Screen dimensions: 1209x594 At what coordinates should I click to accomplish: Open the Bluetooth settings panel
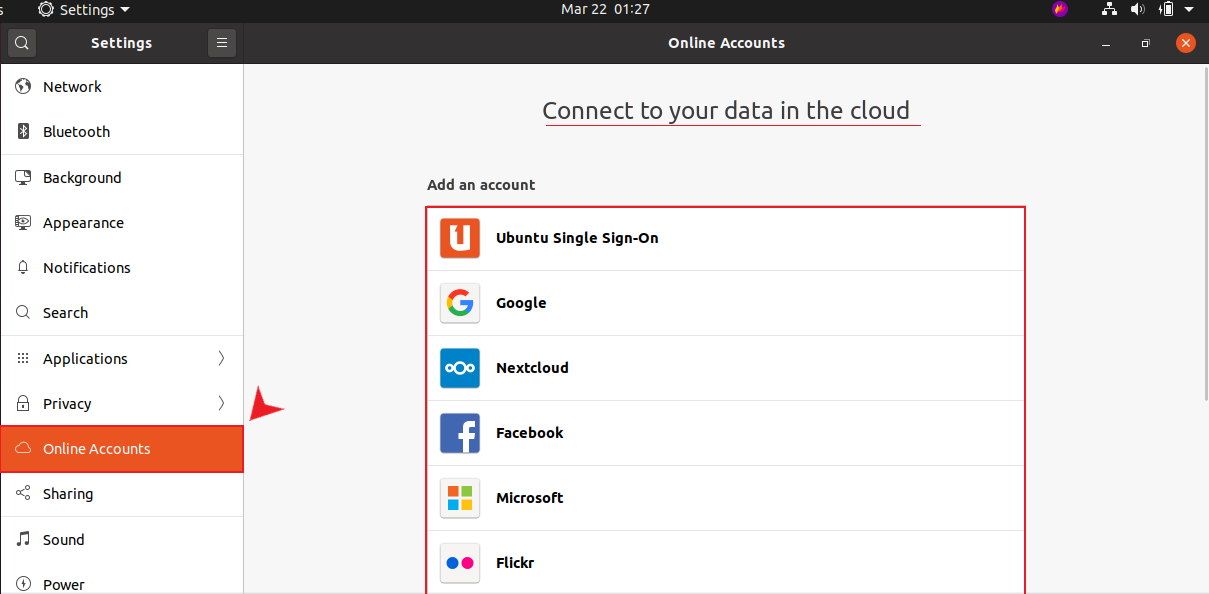click(121, 132)
